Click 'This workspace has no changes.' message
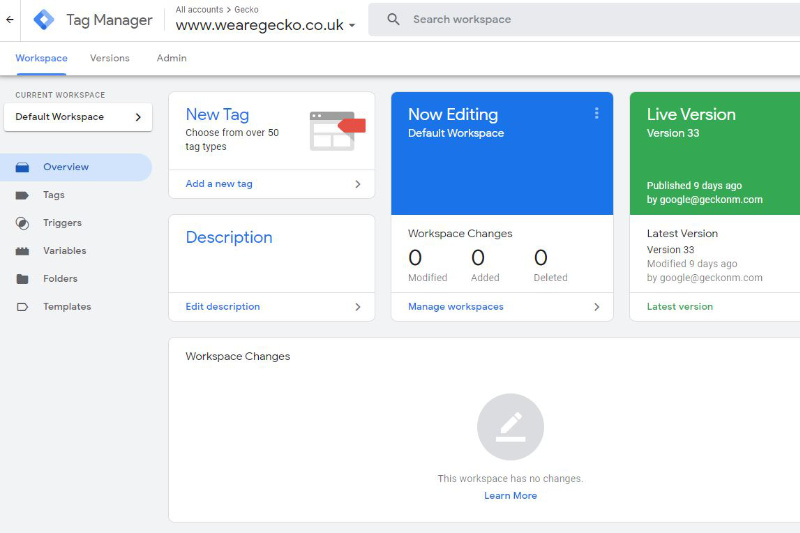The width and height of the screenshot is (800, 533). pos(510,478)
